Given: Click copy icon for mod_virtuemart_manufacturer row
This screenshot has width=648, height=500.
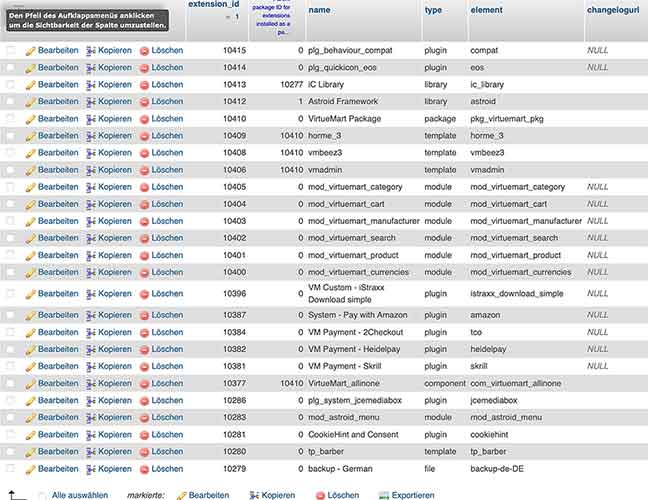Looking at the screenshot, I should 91,221.
